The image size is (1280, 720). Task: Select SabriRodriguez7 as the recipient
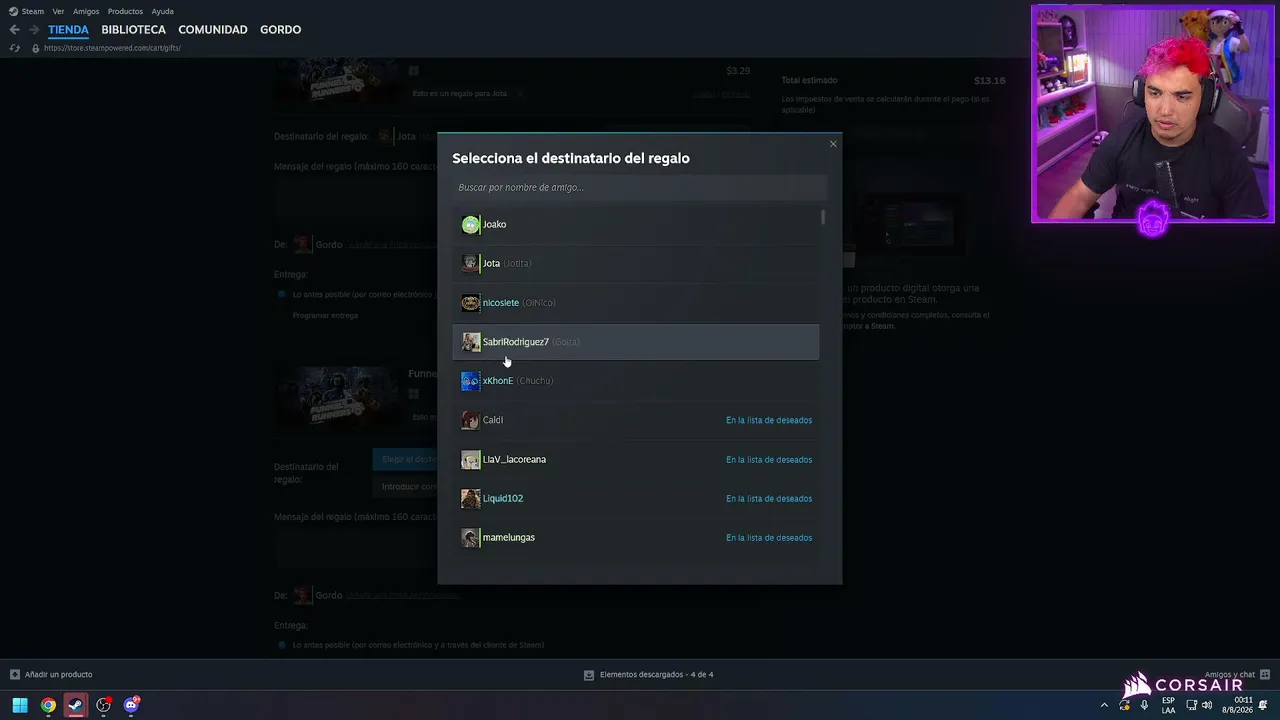tap(636, 342)
